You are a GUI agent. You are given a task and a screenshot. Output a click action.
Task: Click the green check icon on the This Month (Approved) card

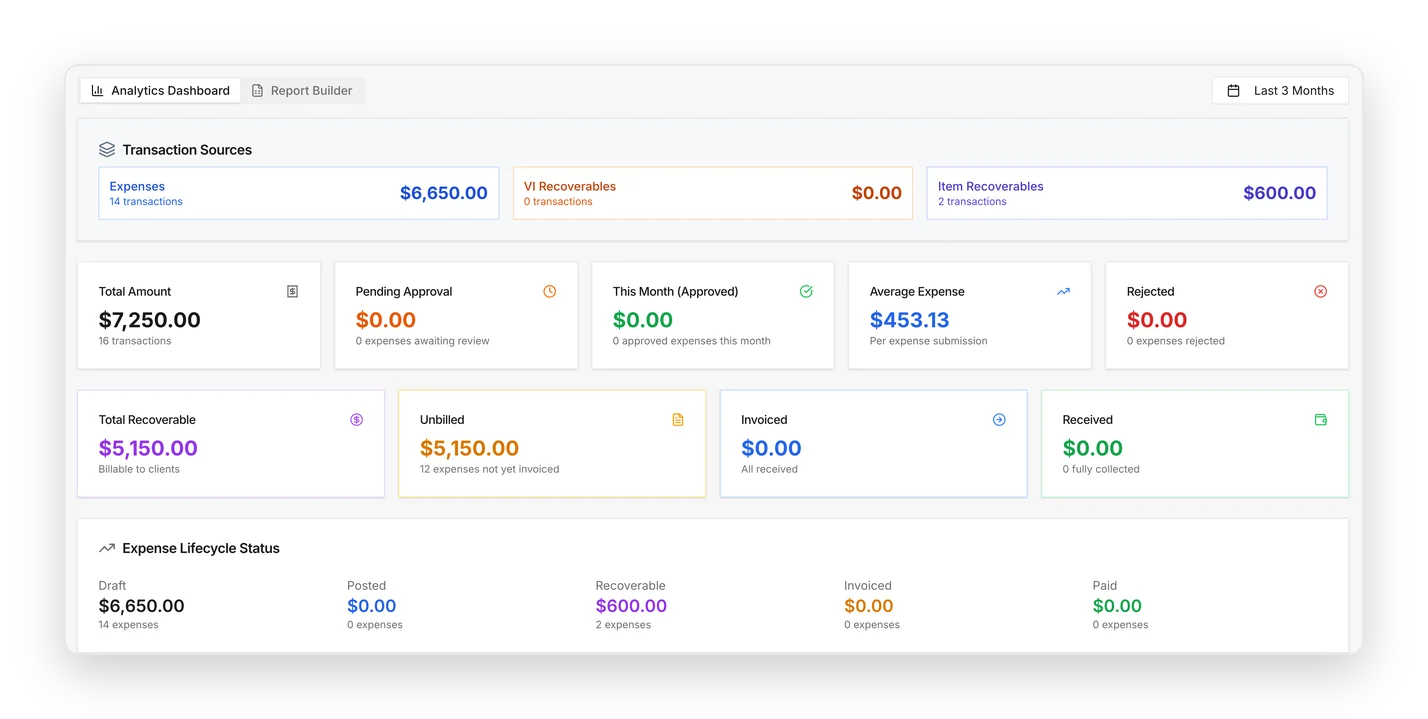[806, 291]
